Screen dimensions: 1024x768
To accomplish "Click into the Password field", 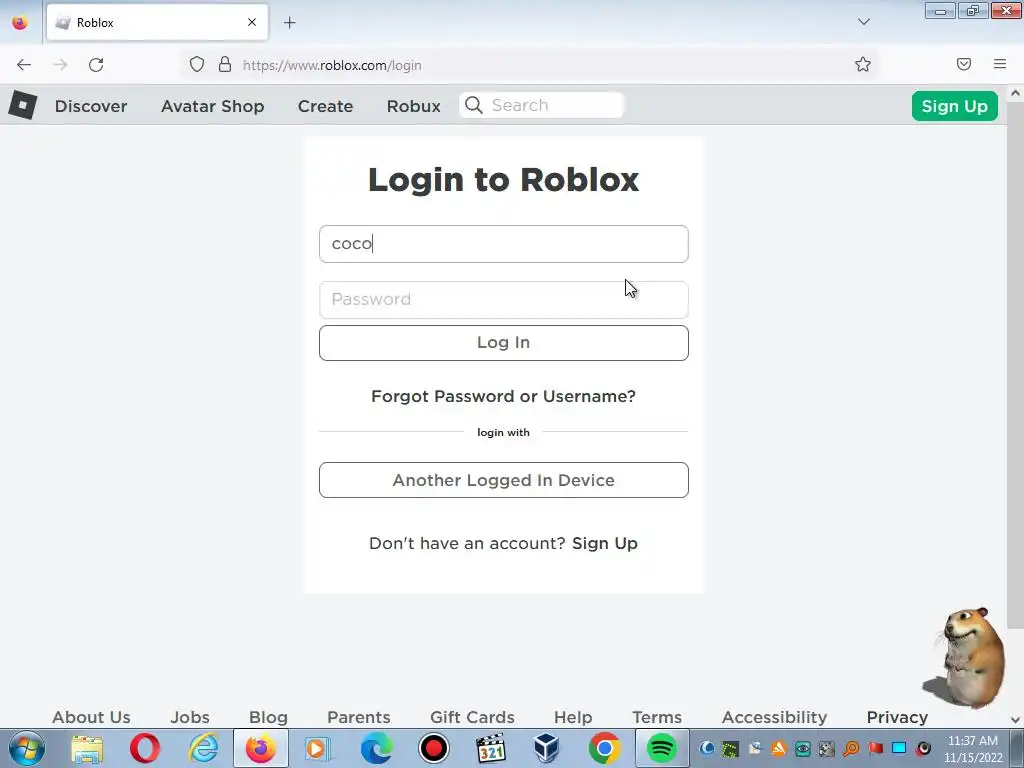I will click(x=504, y=300).
